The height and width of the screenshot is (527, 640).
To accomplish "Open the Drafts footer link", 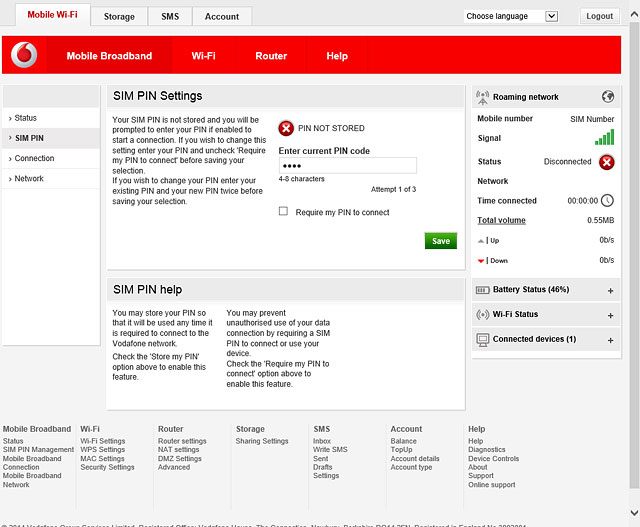I will click(x=322, y=467).
